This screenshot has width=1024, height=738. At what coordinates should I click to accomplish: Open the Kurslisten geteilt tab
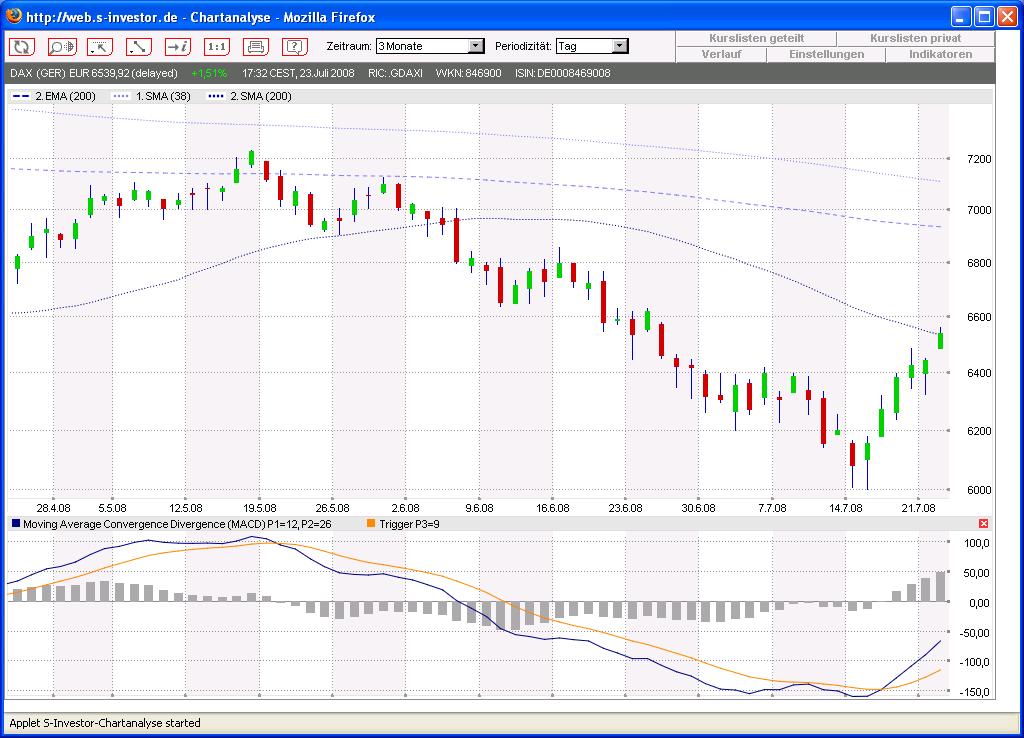pos(756,39)
